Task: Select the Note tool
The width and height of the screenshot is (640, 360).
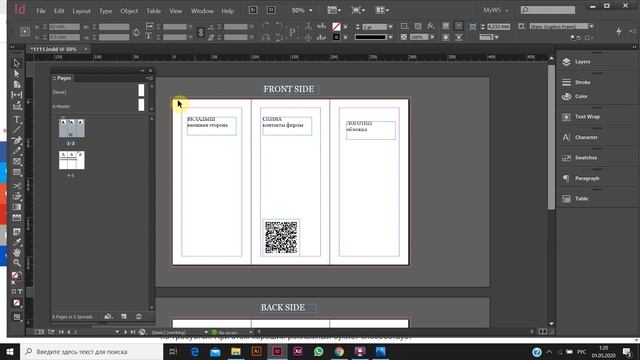Action: [x=16, y=232]
